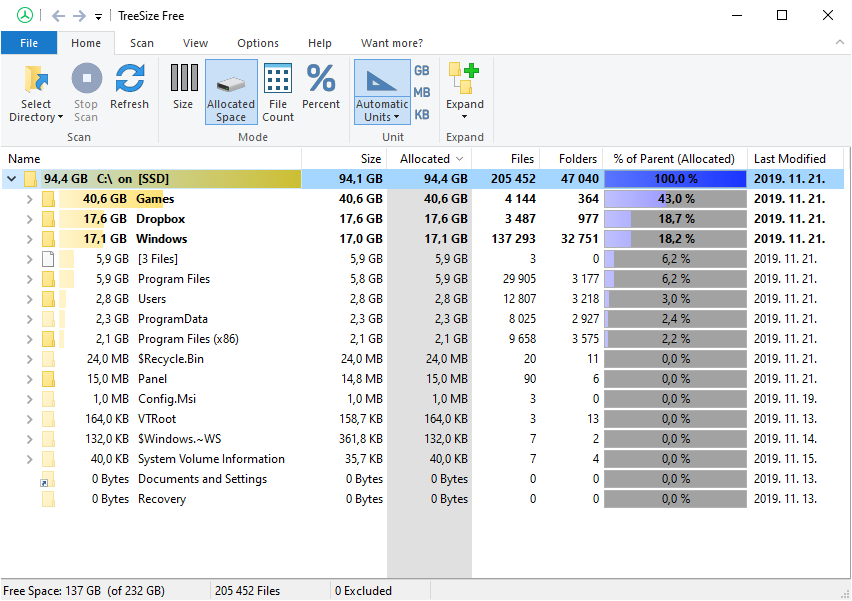Expand the ProgramData folder
The width and height of the screenshot is (852, 601).
coord(30,319)
